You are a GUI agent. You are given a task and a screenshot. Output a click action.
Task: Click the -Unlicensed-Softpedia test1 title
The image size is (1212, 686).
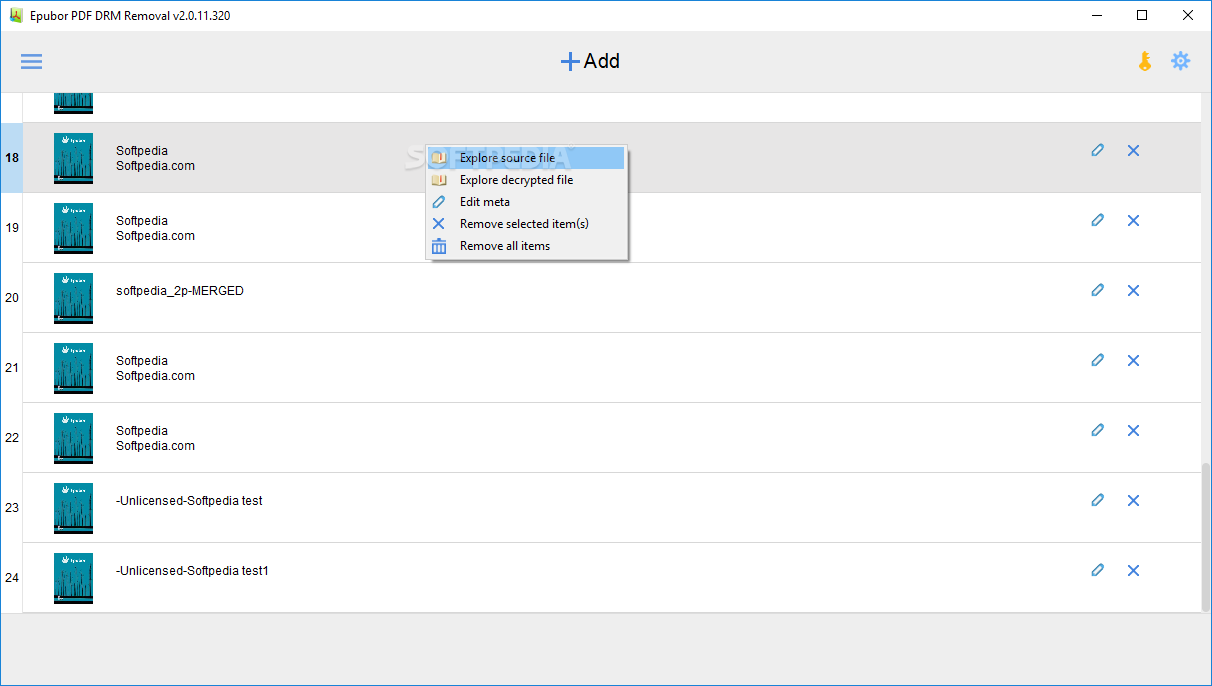coord(192,571)
